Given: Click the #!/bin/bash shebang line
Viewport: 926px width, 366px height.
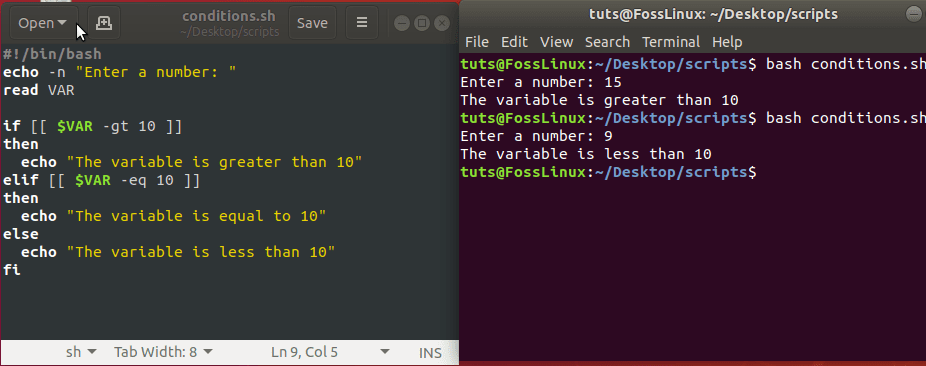Looking at the screenshot, I should tap(52, 54).
